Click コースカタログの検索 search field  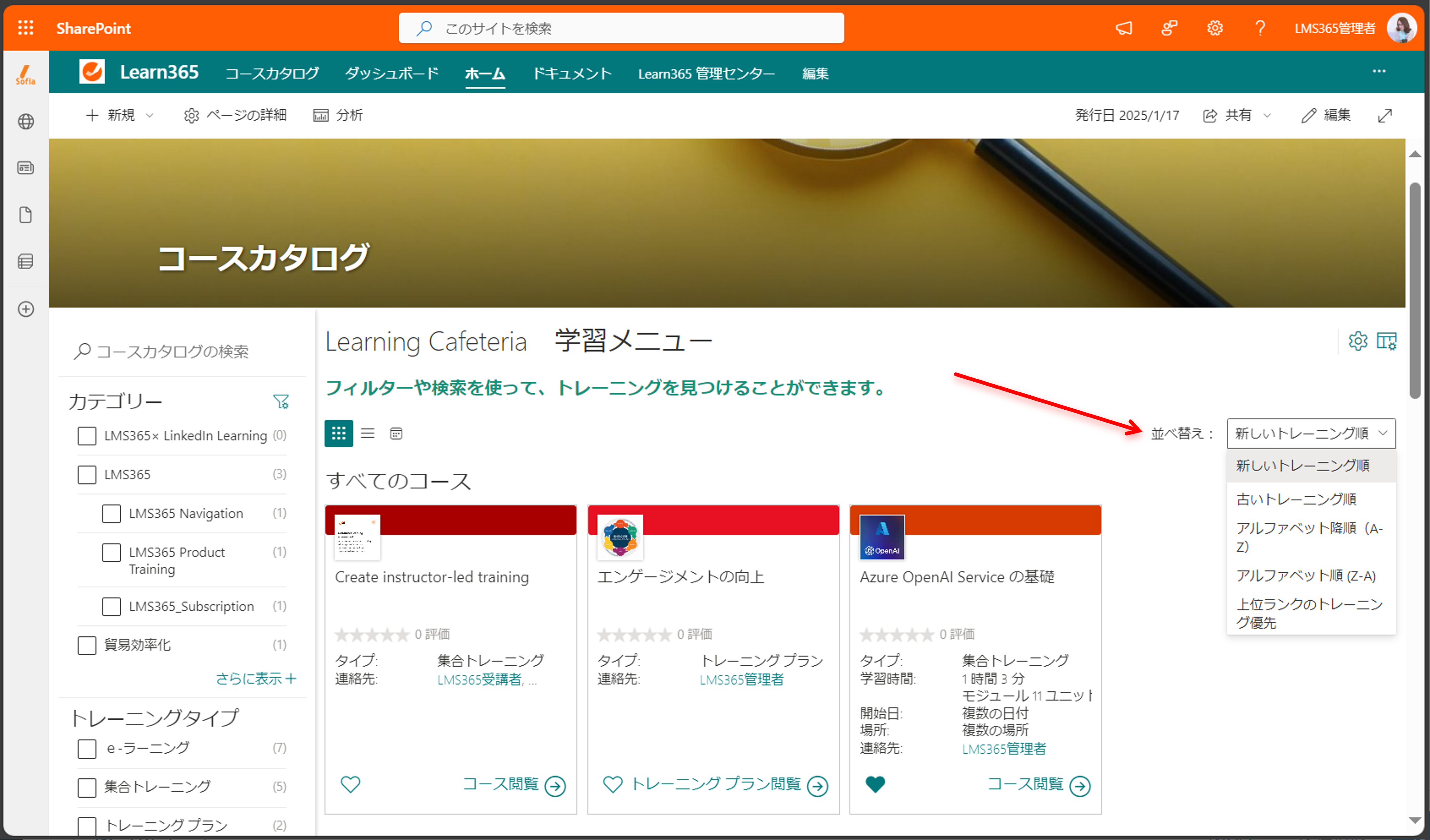point(181,352)
